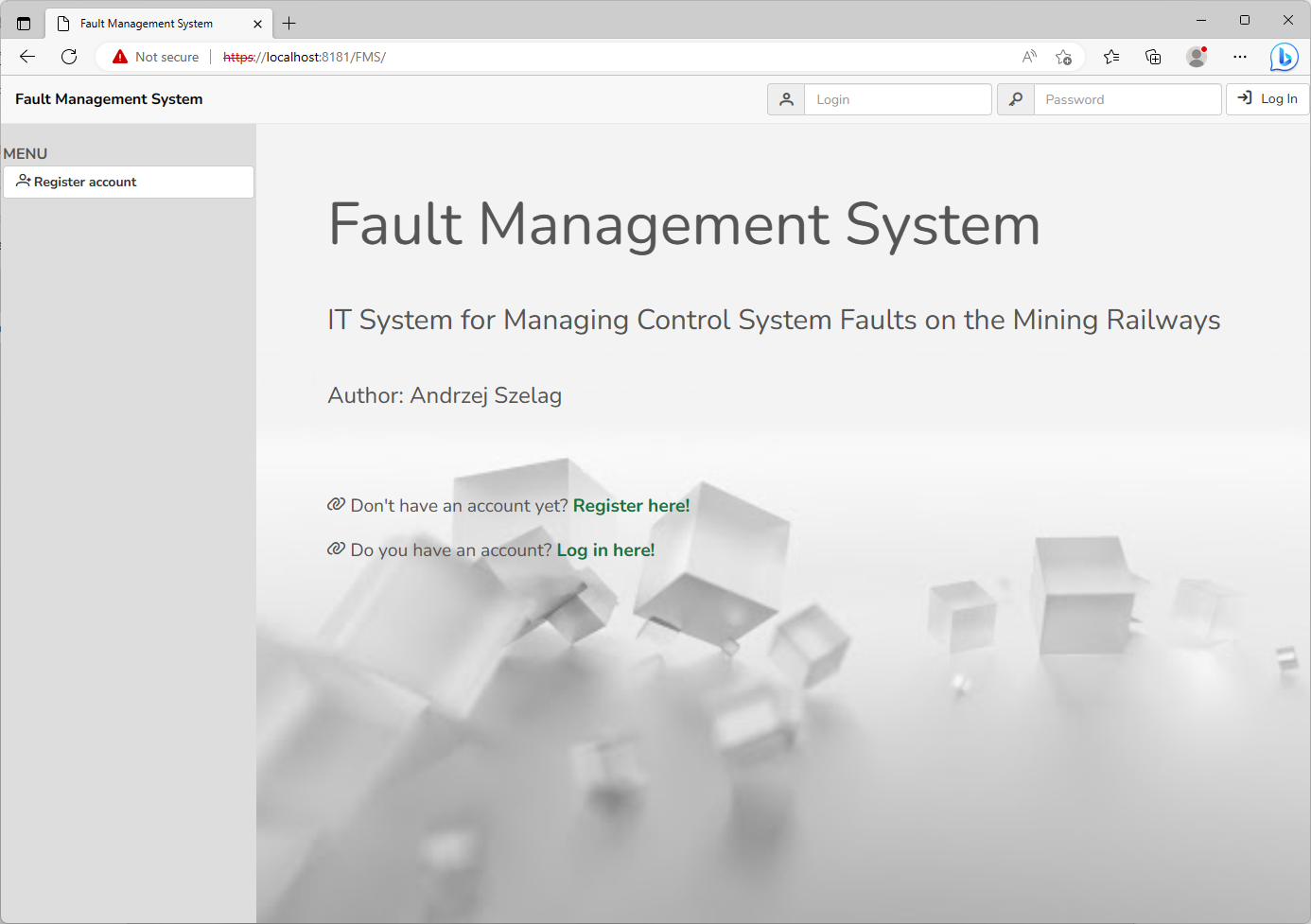Follow the Register here! link
This screenshot has height=924, width=1311.
tap(632, 506)
